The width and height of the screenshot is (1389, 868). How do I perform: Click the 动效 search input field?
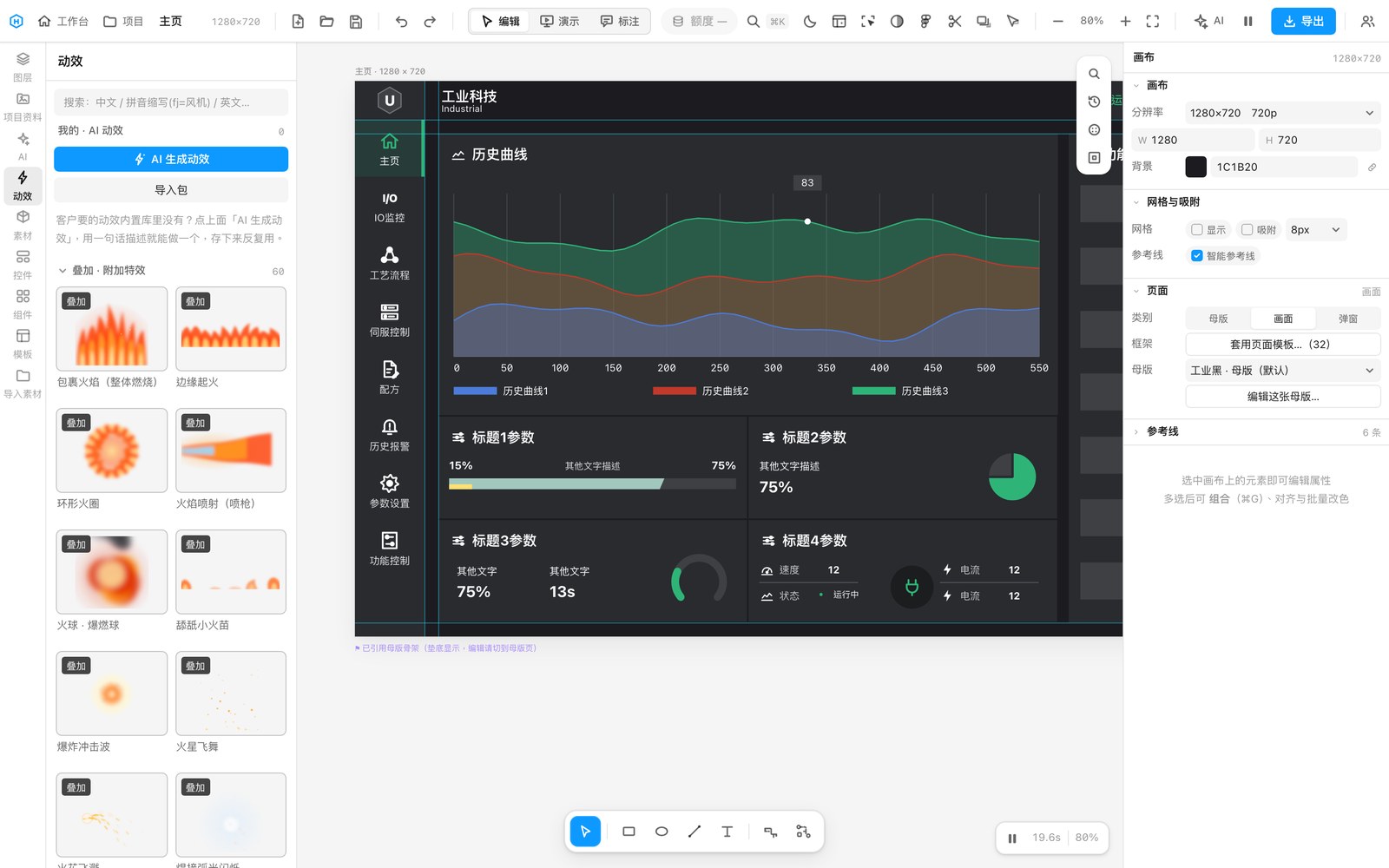171,102
